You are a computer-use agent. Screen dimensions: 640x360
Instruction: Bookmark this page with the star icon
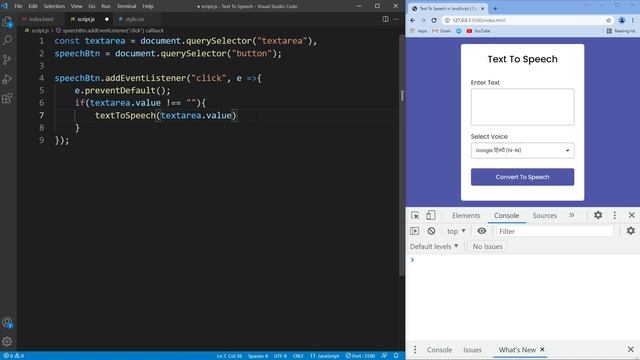click(x=609, y=20)
